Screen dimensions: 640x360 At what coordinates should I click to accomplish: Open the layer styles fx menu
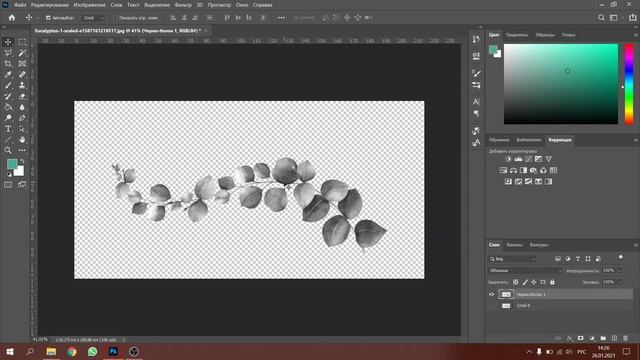(x=569, y=338)
